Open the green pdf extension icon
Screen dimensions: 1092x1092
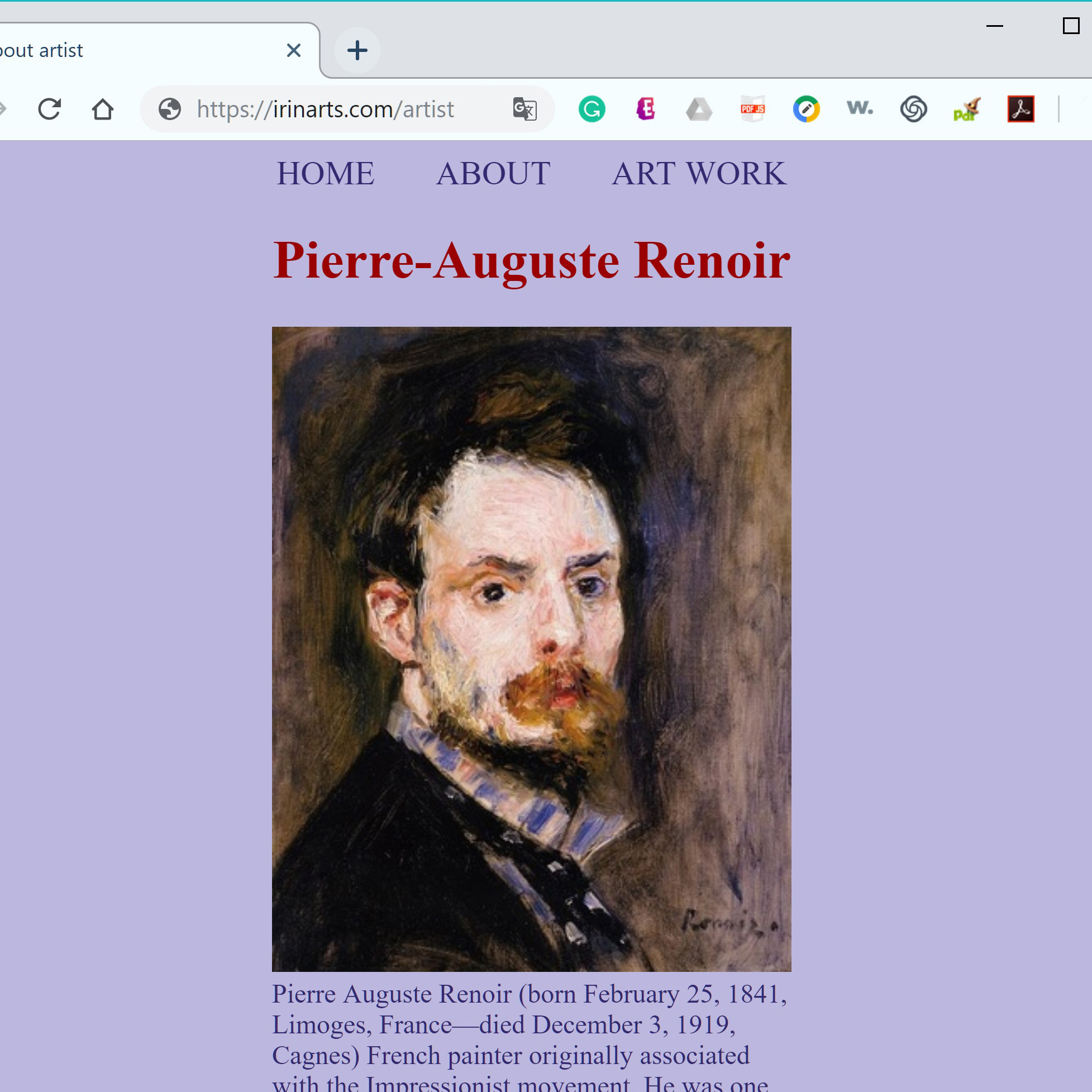966,109
